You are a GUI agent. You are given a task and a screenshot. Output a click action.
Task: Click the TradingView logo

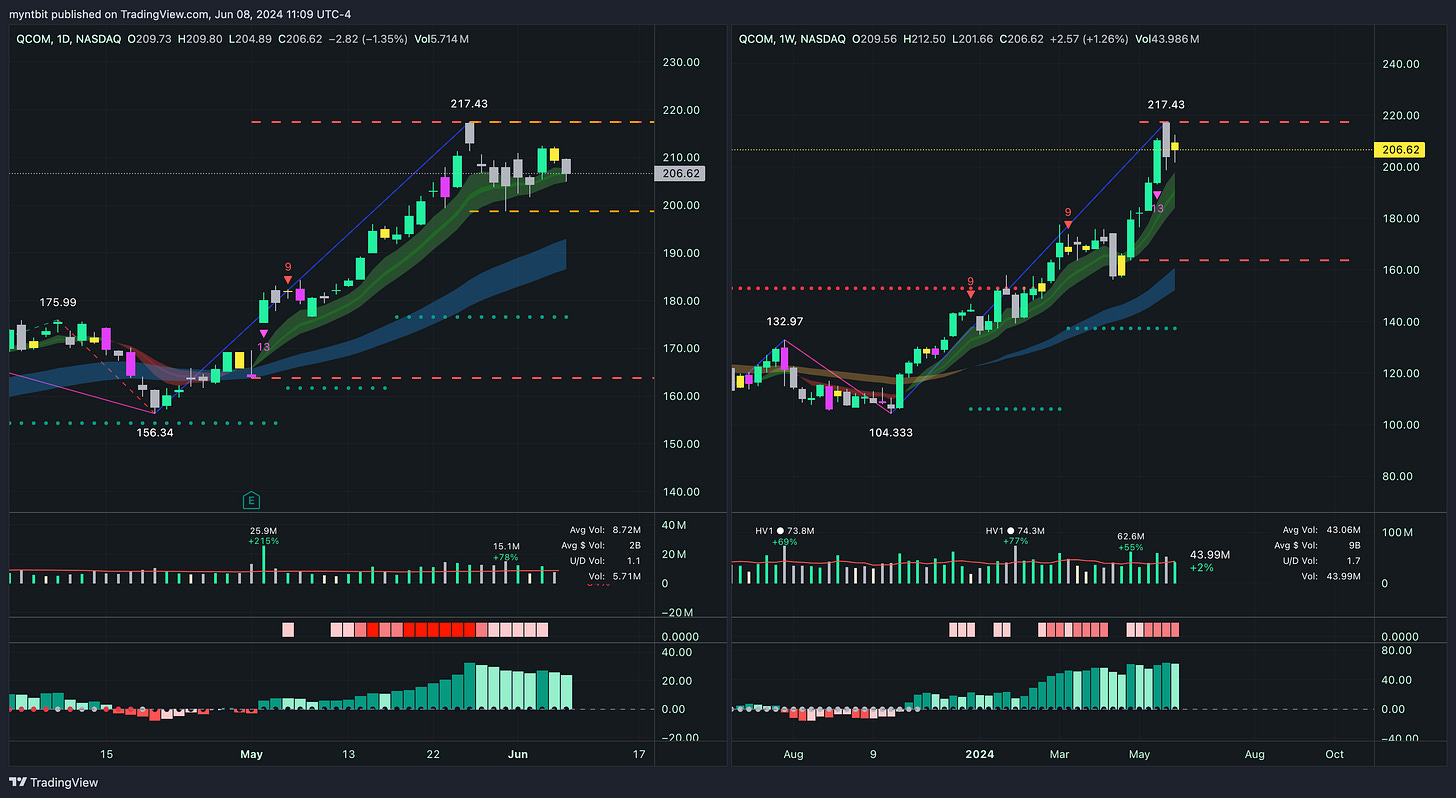(55, 783)
